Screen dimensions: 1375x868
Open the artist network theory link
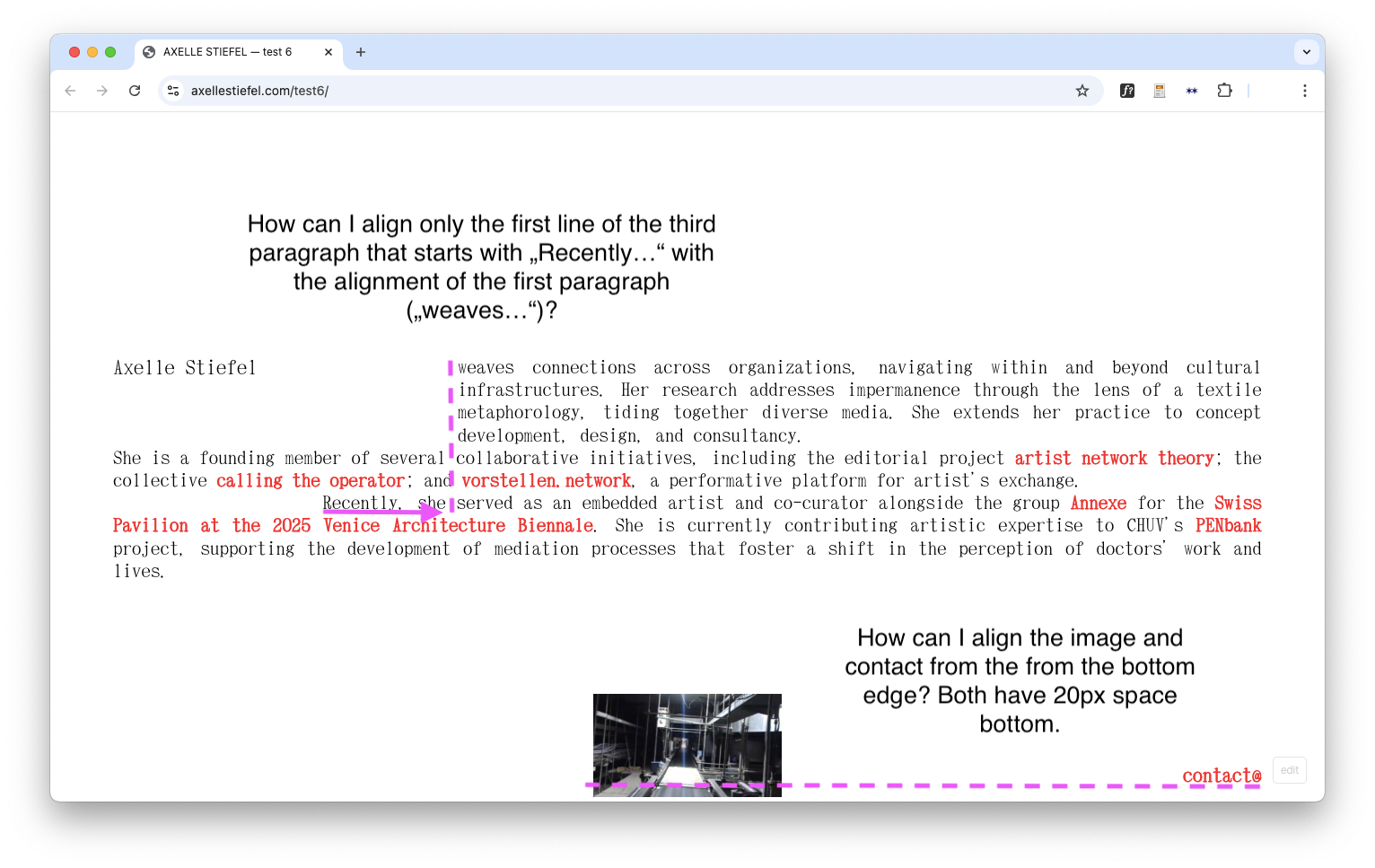[1113, 459]
